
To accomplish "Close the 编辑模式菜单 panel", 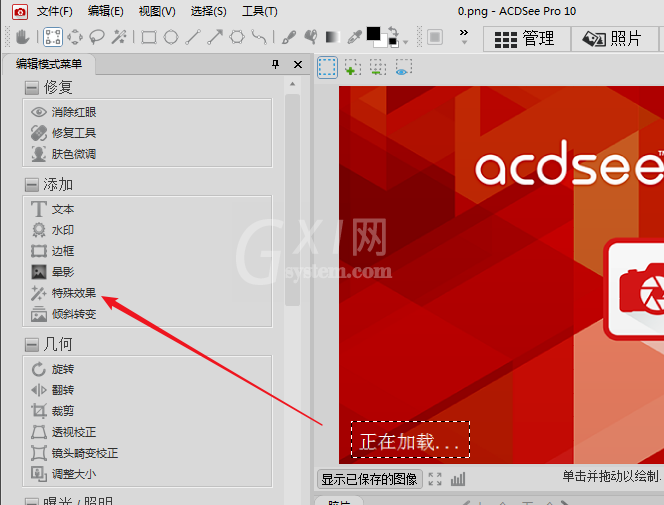I will tap(298, 64).
